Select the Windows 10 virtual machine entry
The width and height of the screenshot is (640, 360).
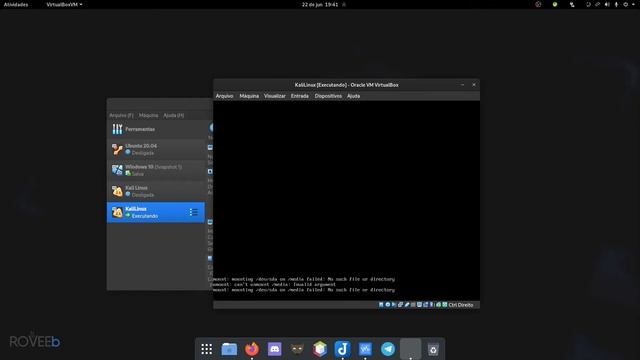click(x=156, y=170)
